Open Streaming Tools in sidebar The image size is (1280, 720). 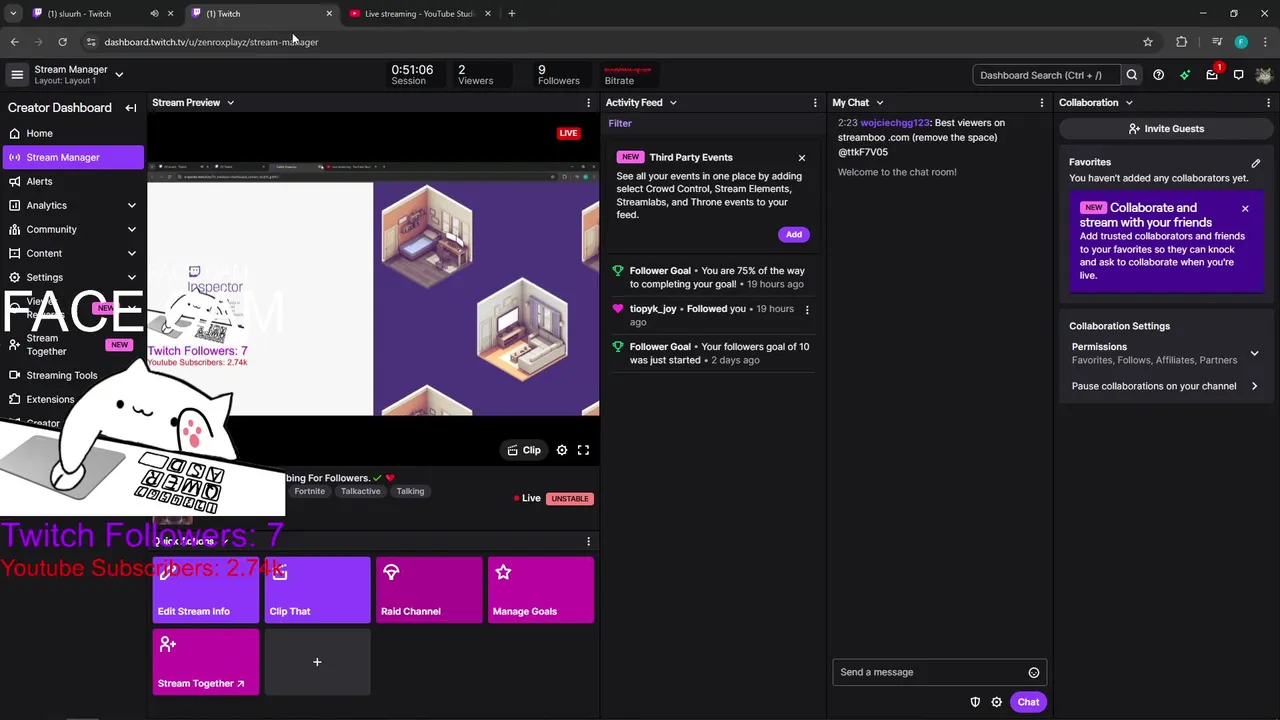point(72,376)
